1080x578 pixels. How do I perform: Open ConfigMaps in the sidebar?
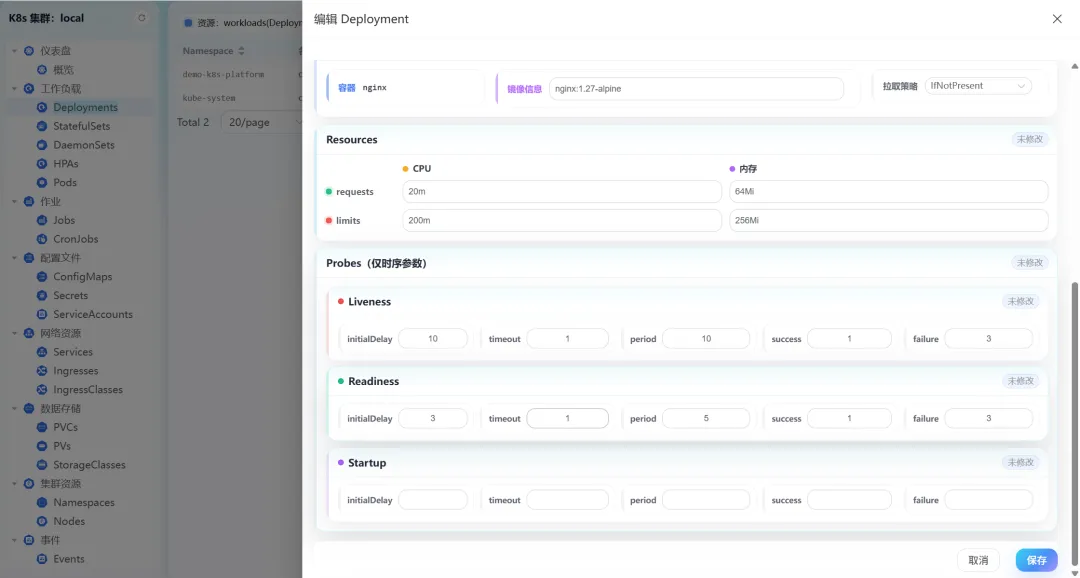[83, 277]
